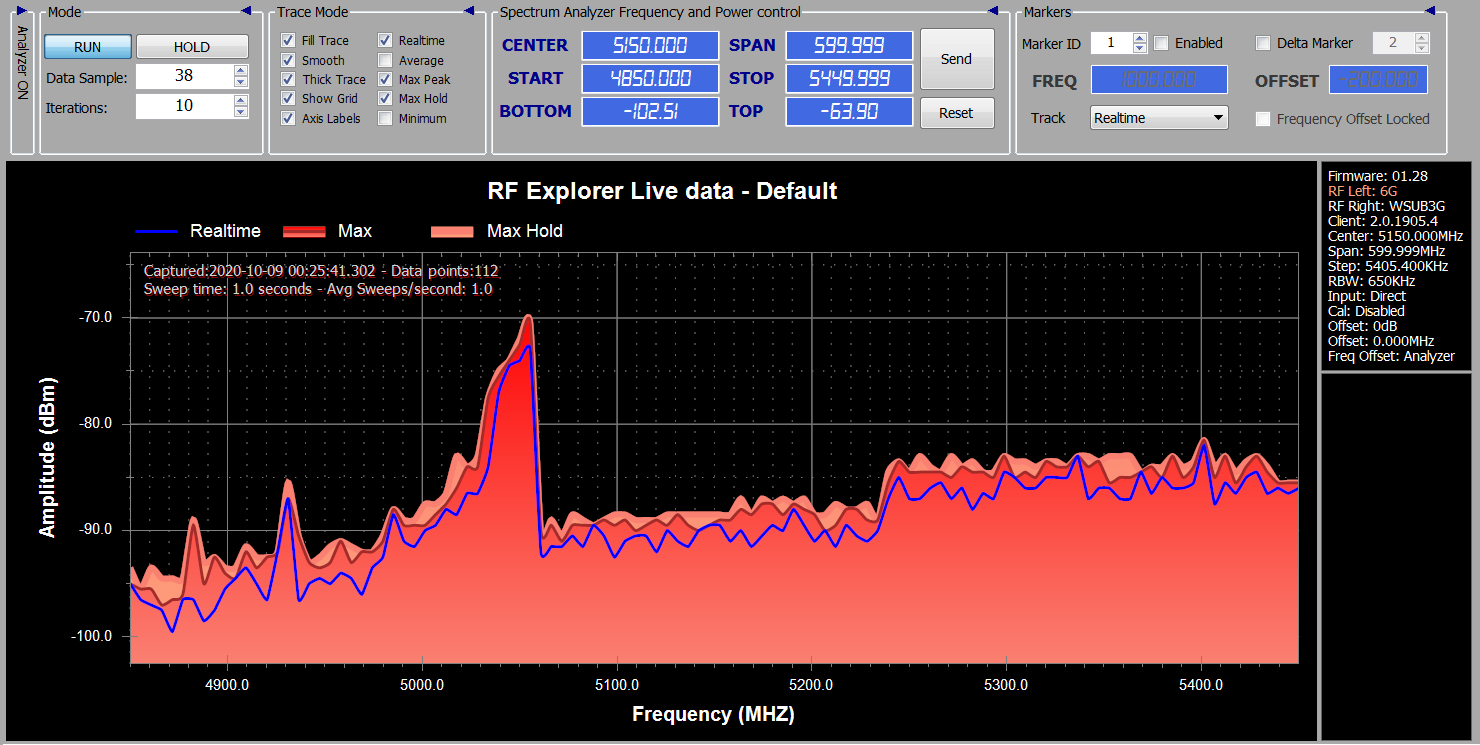Viewport: 1480px width, 745px height.
Task: Increase Data Sample spinner value
Action: (x=240, y=70)
